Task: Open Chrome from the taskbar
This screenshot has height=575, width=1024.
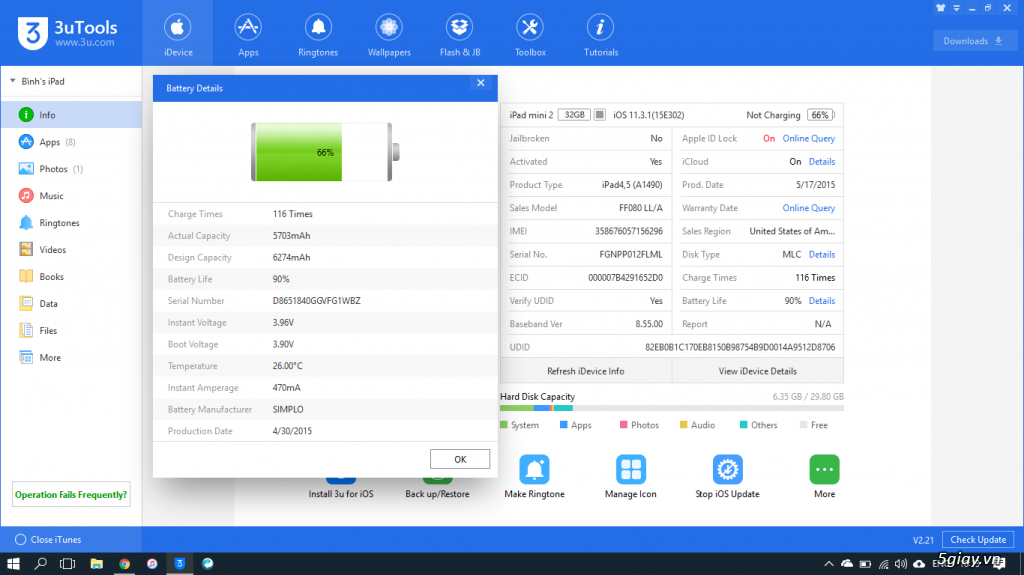Action: (x=124, y=563)
